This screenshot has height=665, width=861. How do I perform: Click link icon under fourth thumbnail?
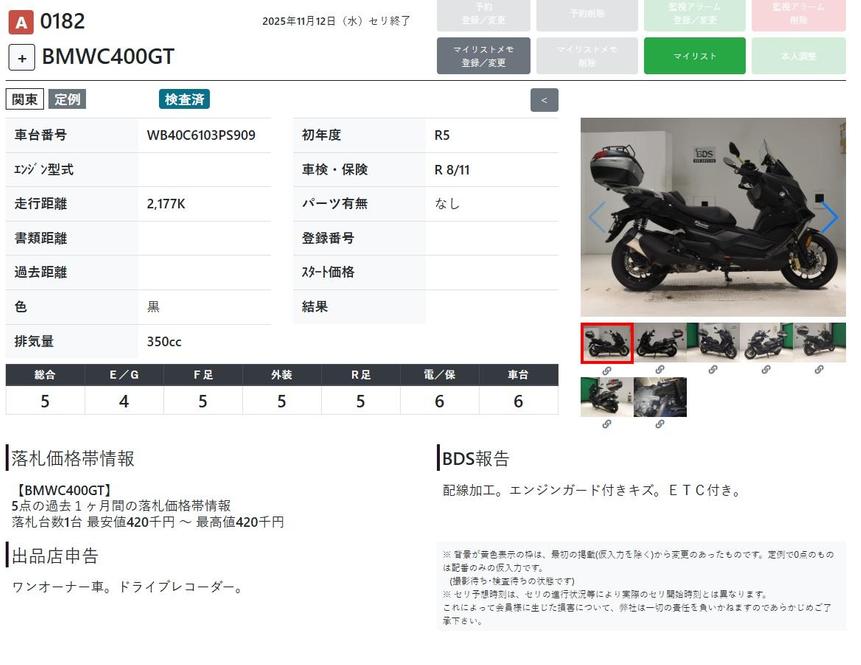766,370
